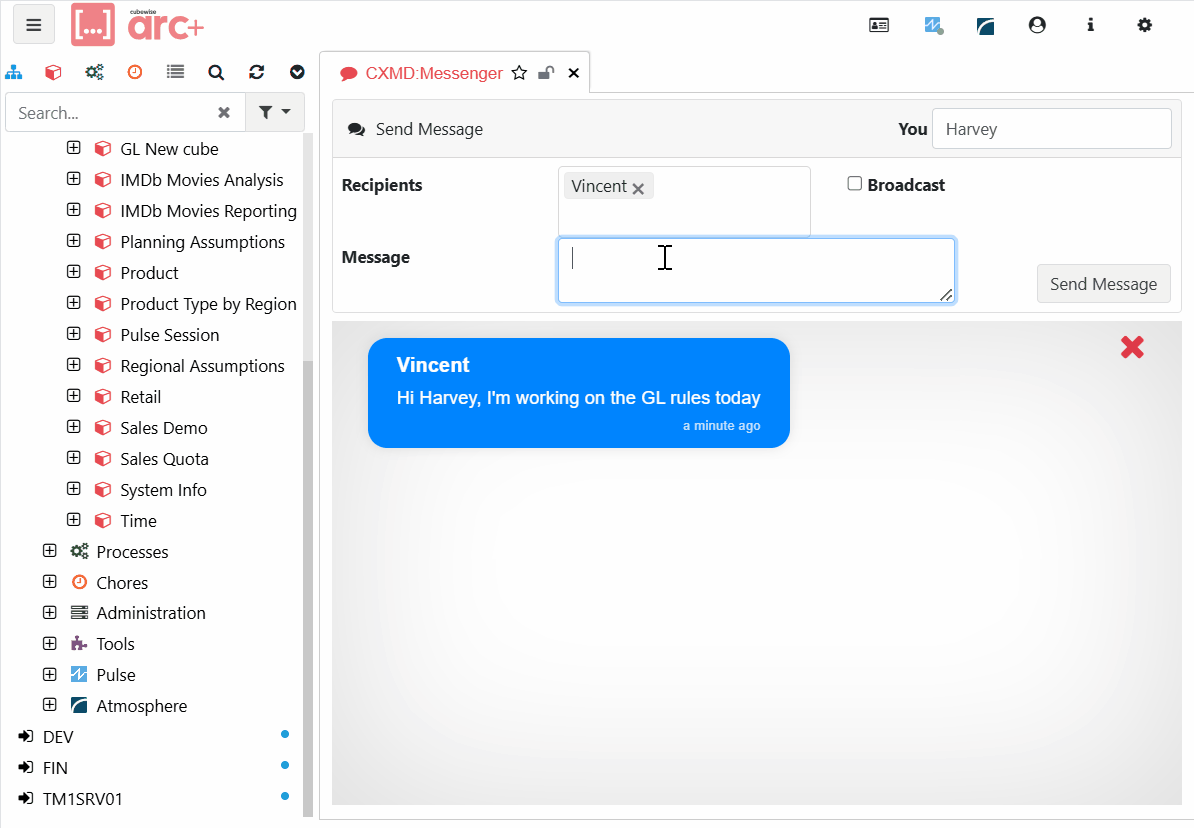Remove Vincent from recipients
1194x828 pixels.
coord(638,188)
